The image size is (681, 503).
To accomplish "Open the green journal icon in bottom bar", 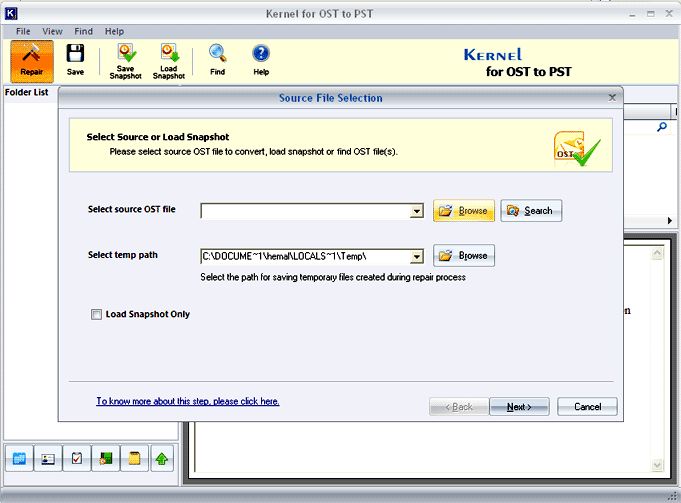I will (106, 458).
